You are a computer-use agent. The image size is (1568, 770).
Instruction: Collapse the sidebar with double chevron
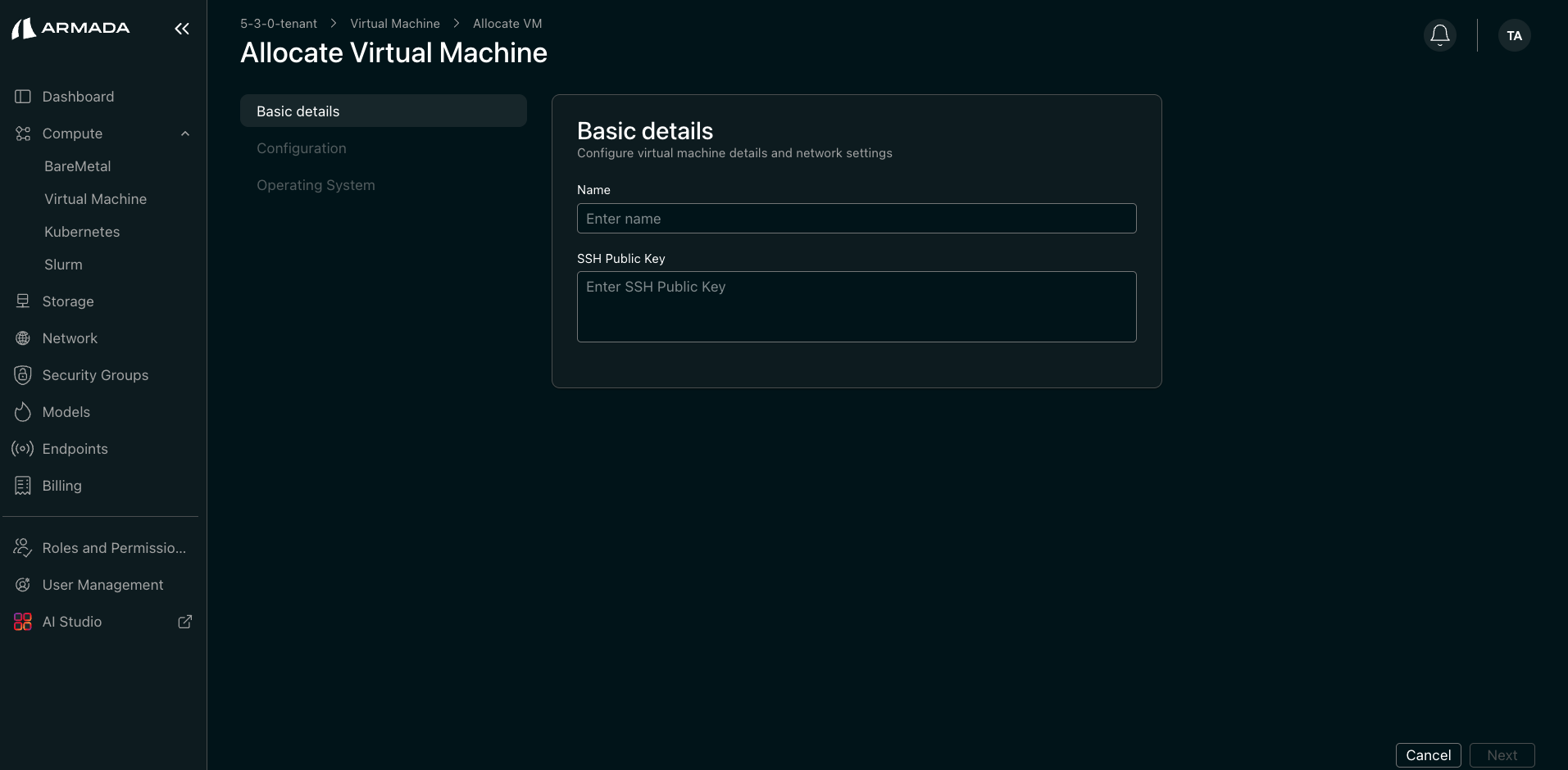click(x=181, y=29)
